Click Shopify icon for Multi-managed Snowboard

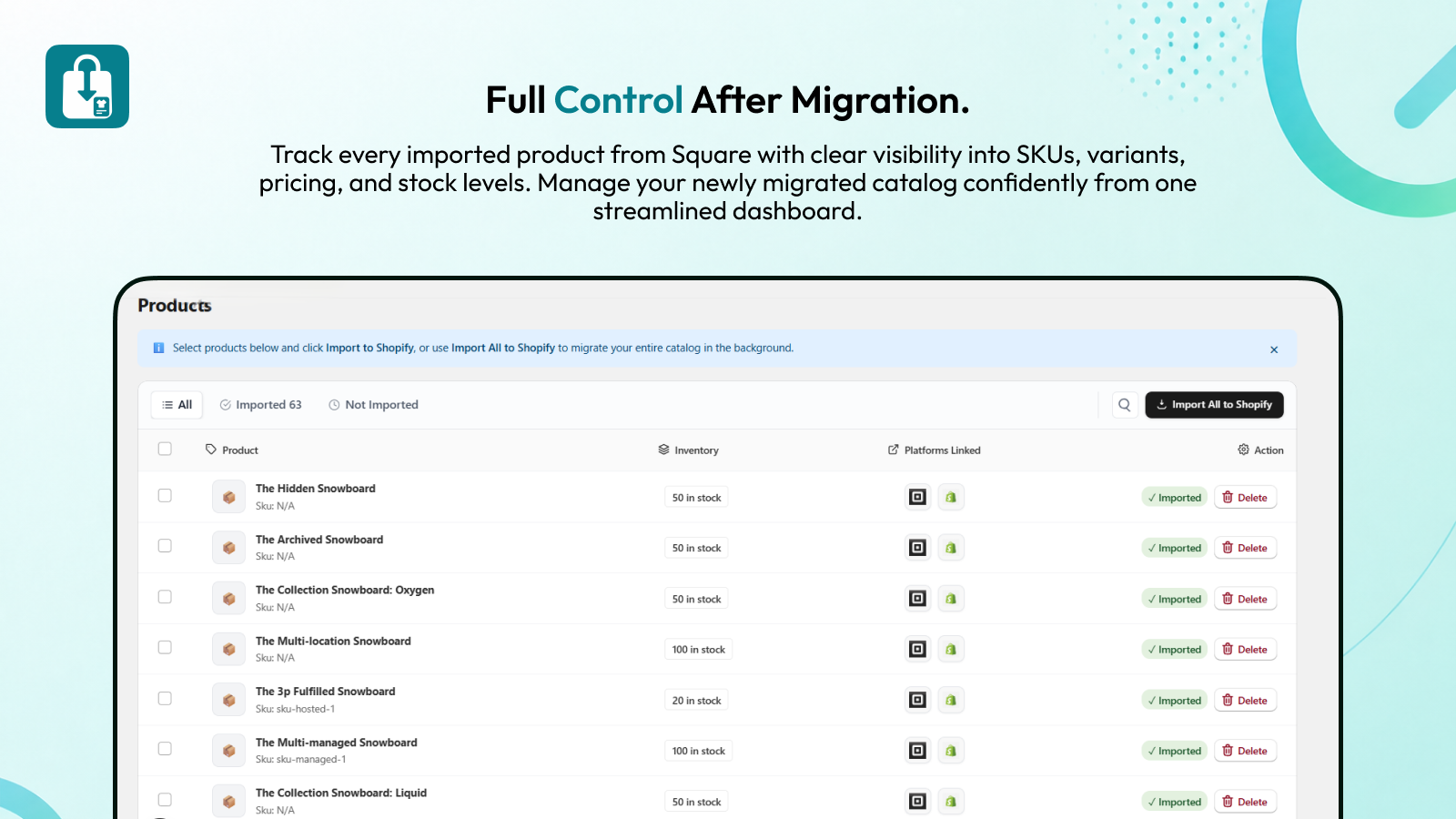pos(950,751)
